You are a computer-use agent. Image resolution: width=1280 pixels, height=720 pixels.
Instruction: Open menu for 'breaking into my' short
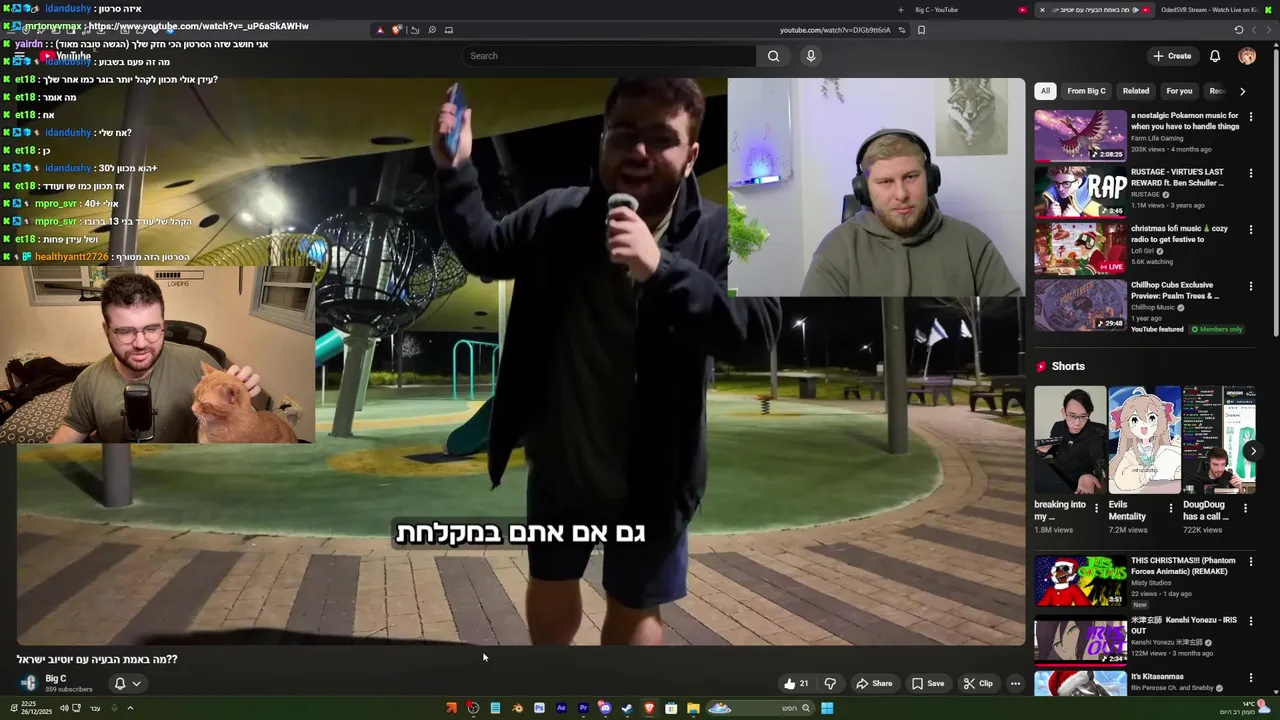(x=1096, y=508)
